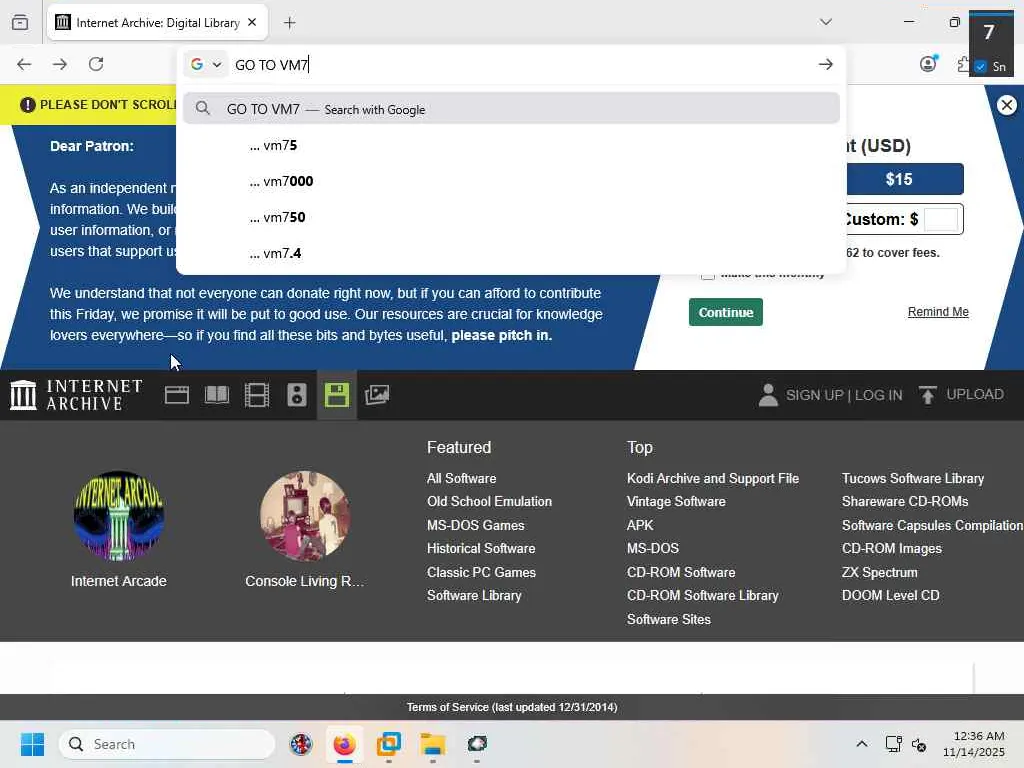Image resolution: width=1024 pixels, height=768 pixels.
Task: Choose the 'vm750' search suggestion
Action: pyautogui.click(x=511, y=217)
